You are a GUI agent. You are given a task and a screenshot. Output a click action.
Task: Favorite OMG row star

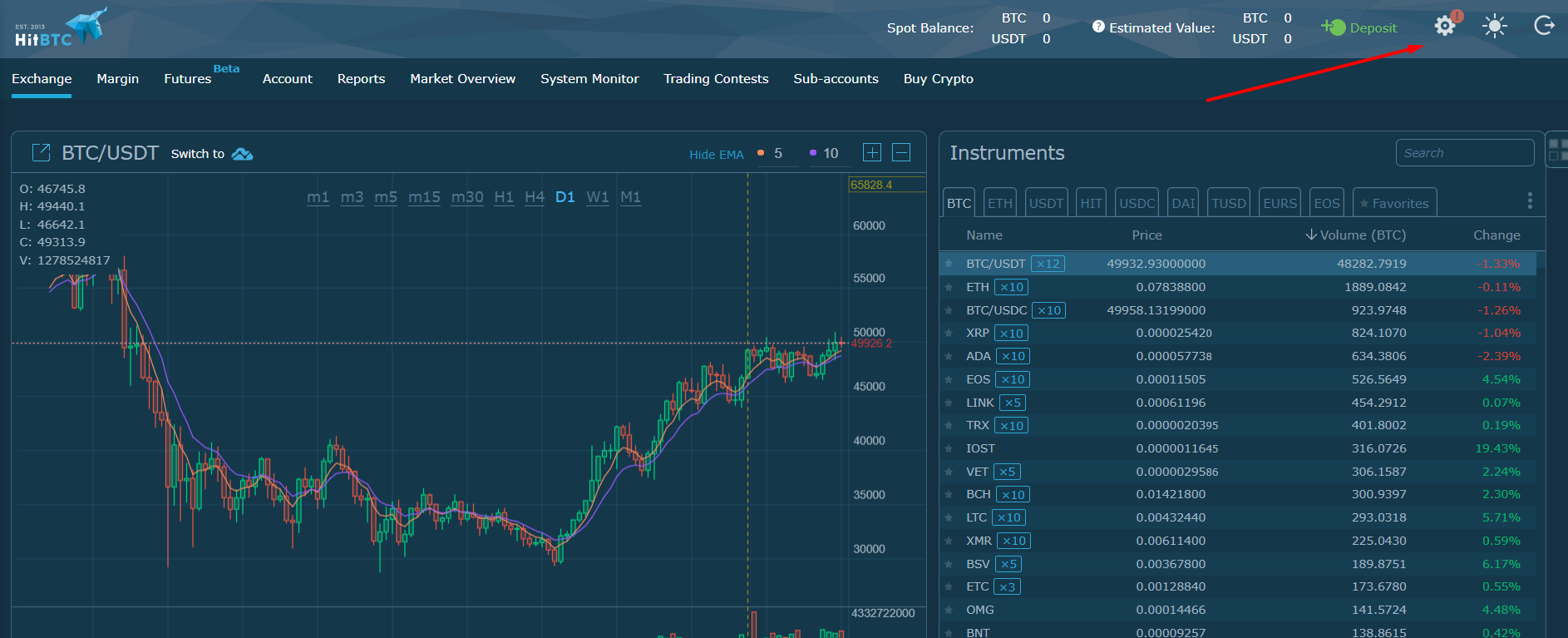pos(949,610)
